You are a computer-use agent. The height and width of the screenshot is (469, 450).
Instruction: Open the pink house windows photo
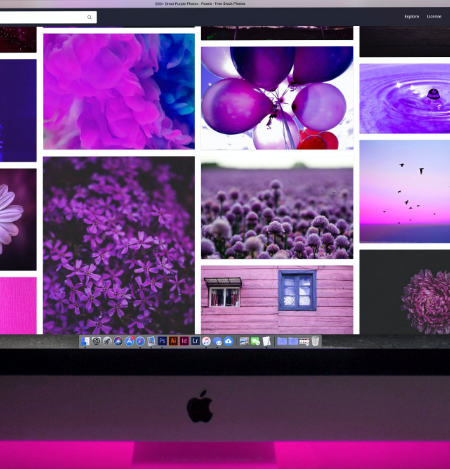277,300
